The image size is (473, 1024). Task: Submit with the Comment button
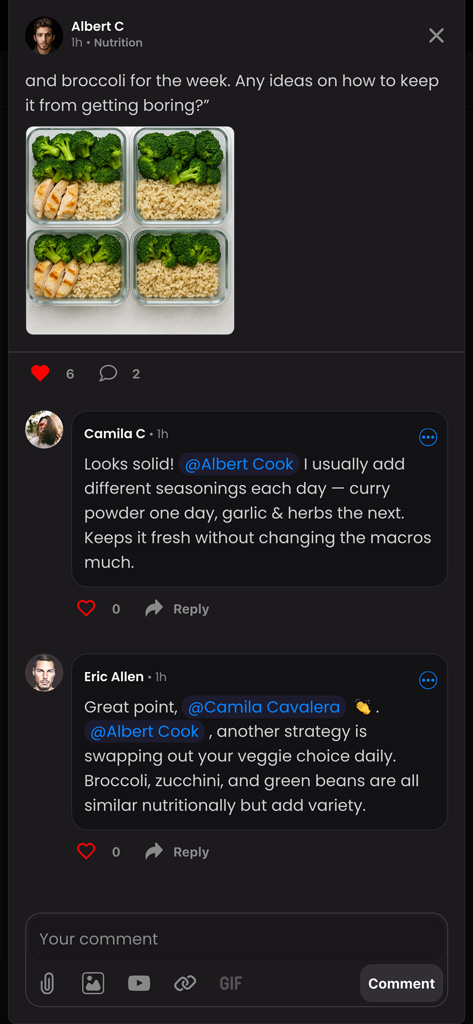point(401,984)
